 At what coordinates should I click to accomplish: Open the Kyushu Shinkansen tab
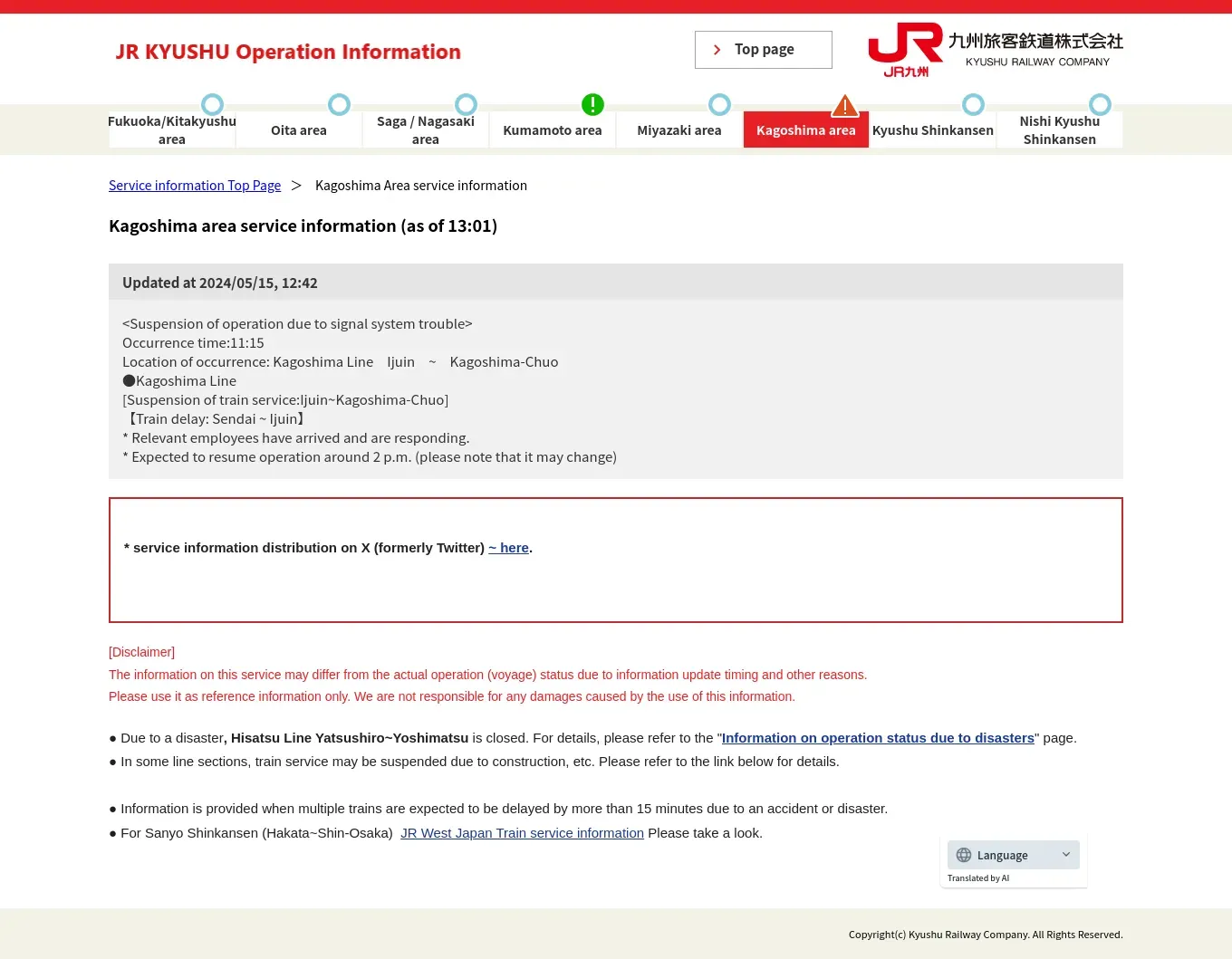(x=933, y=129)
